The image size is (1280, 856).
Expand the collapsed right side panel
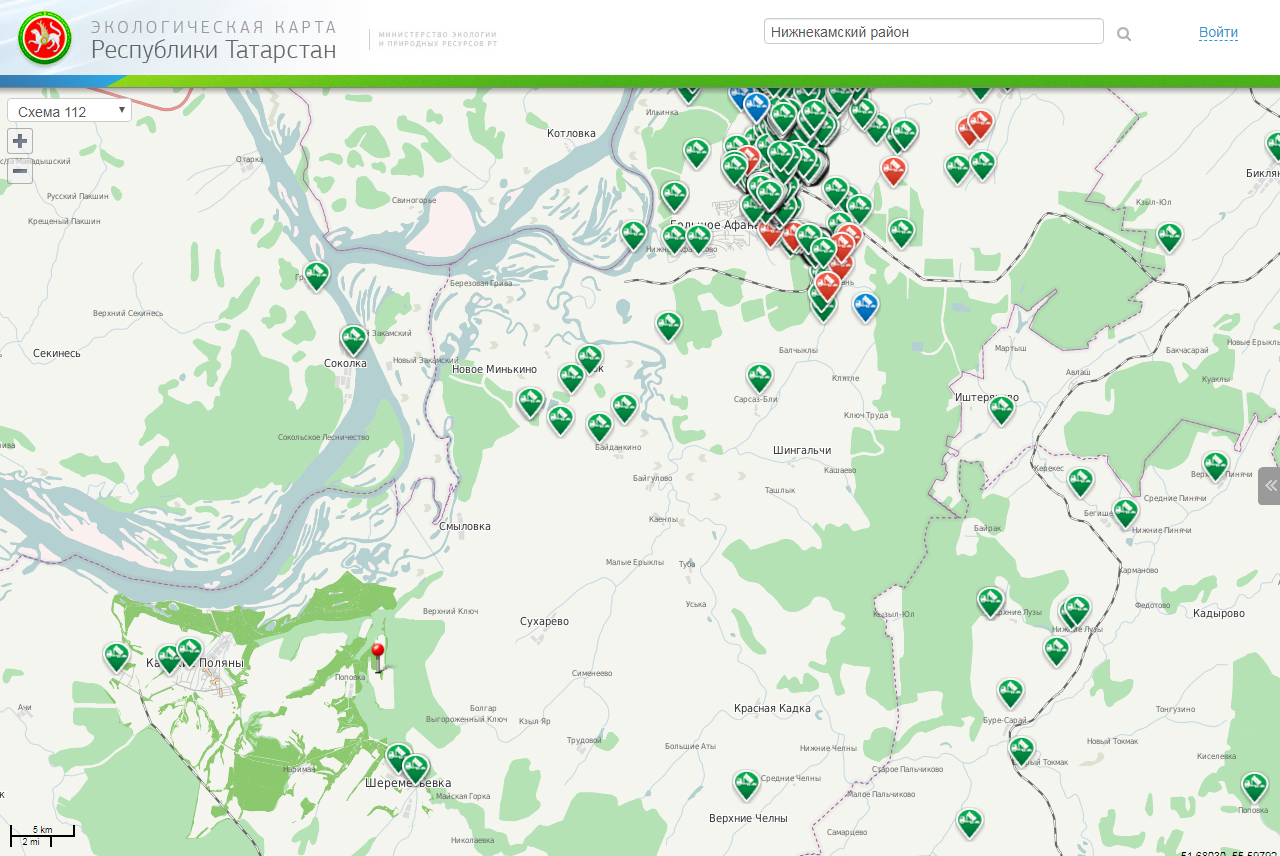pos(1270,486)
